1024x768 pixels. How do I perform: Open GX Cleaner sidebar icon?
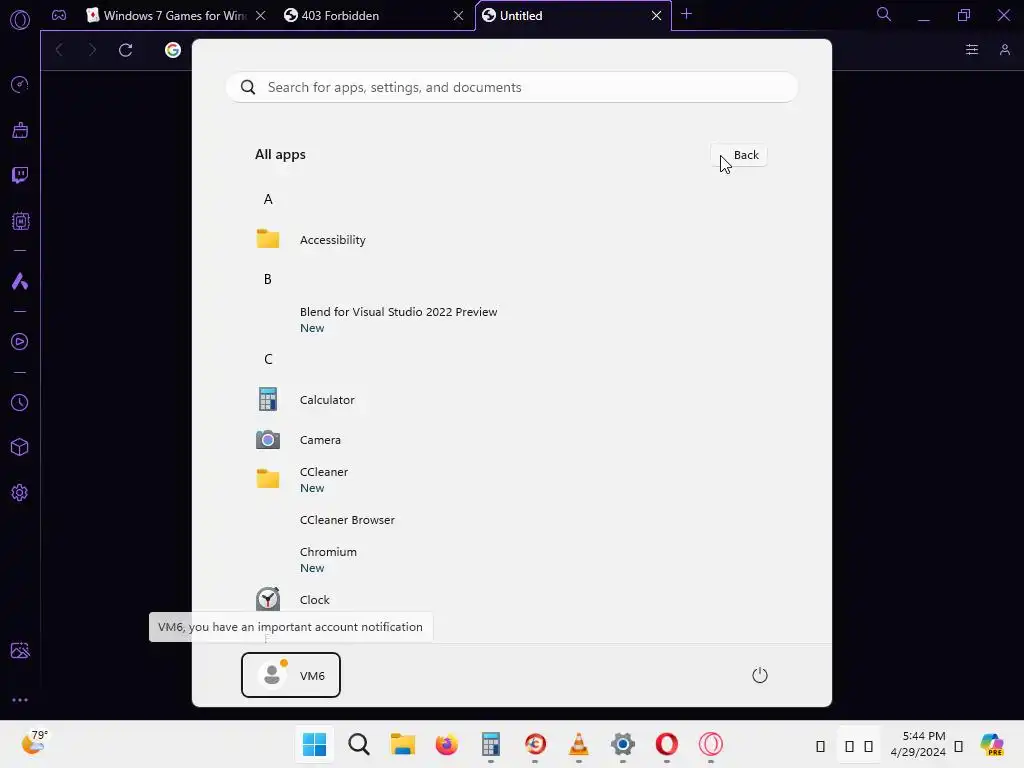[20, 130]
